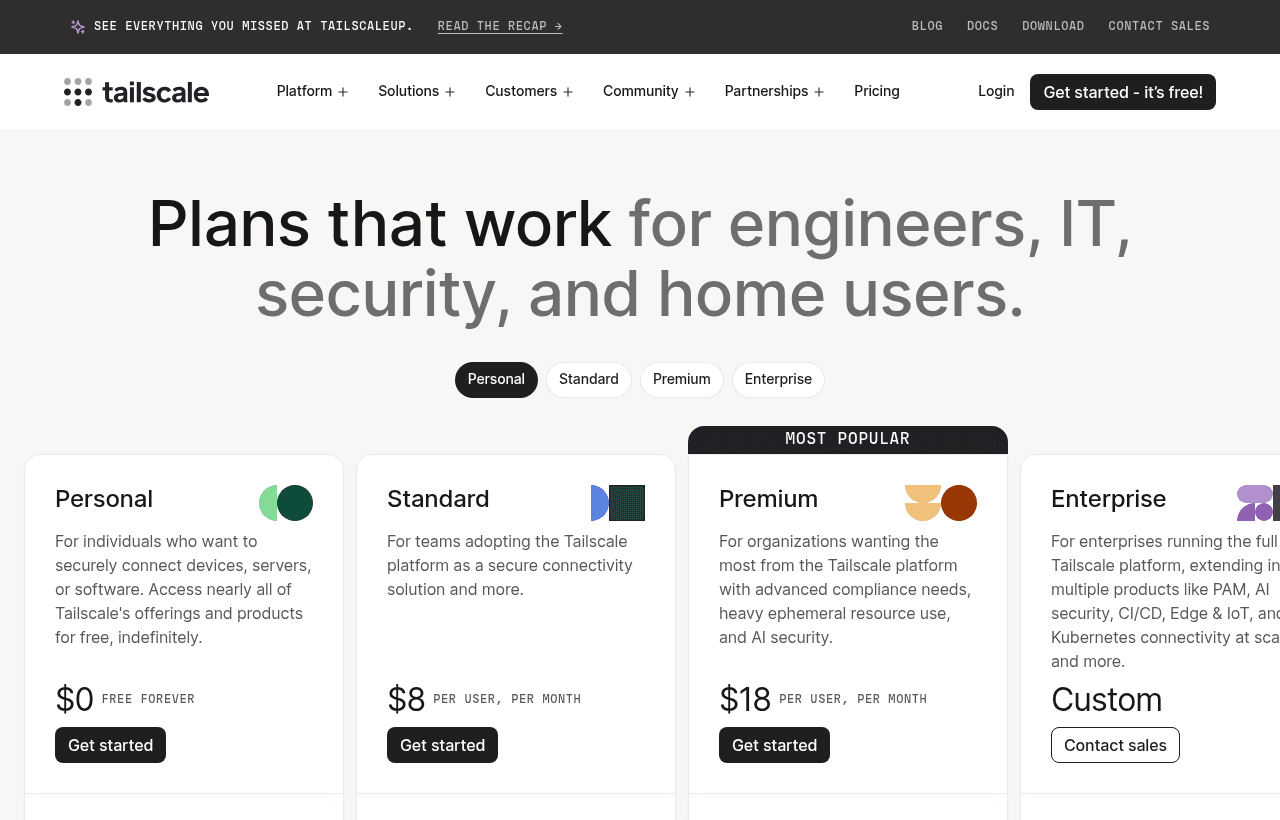Click the FREE FOREVER label
1280x820 pixels.
[x=148, y=699]
